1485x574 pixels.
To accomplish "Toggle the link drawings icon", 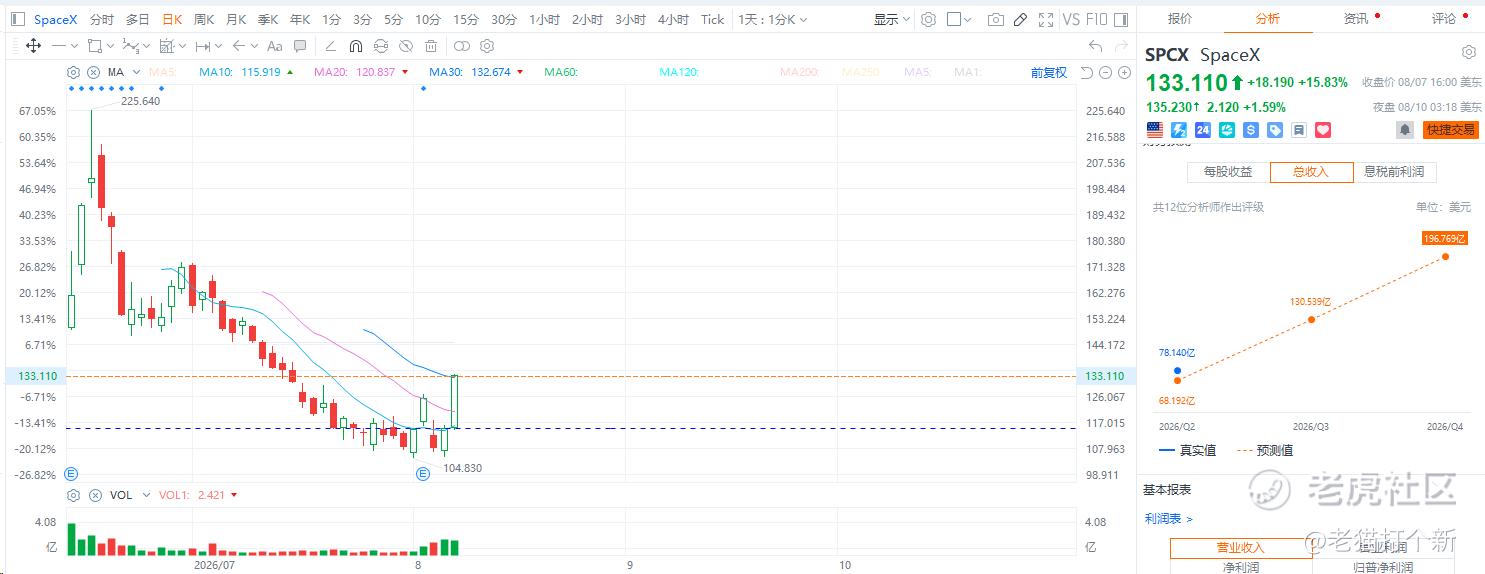I will point(461,46).
